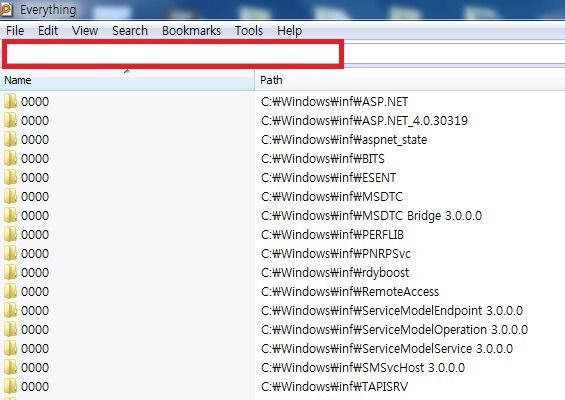Viewport: 565px width, 400px height.
Task: Open the File menu
Action: coord(15,31)
